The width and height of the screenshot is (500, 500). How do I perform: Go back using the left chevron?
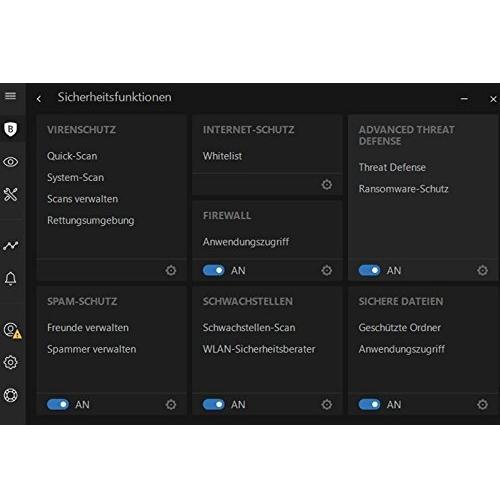[39, 99]
